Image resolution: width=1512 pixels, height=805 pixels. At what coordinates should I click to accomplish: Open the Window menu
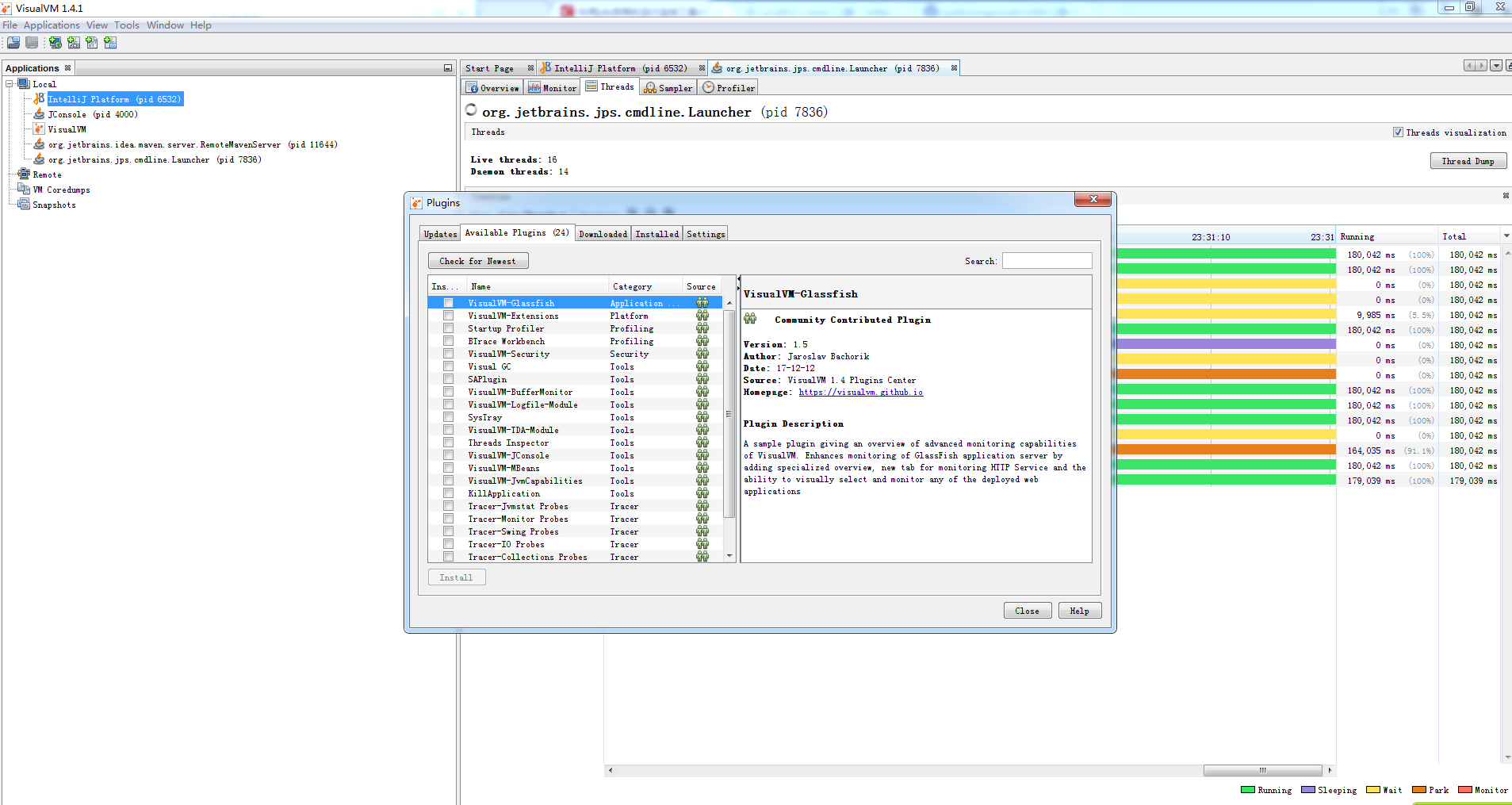click(165, 25)
